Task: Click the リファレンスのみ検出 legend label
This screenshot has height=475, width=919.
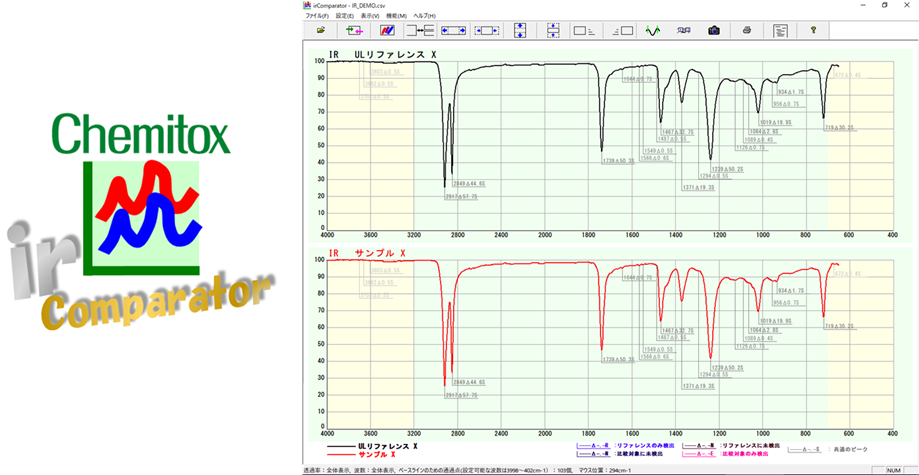Action: tap(644, 446)
